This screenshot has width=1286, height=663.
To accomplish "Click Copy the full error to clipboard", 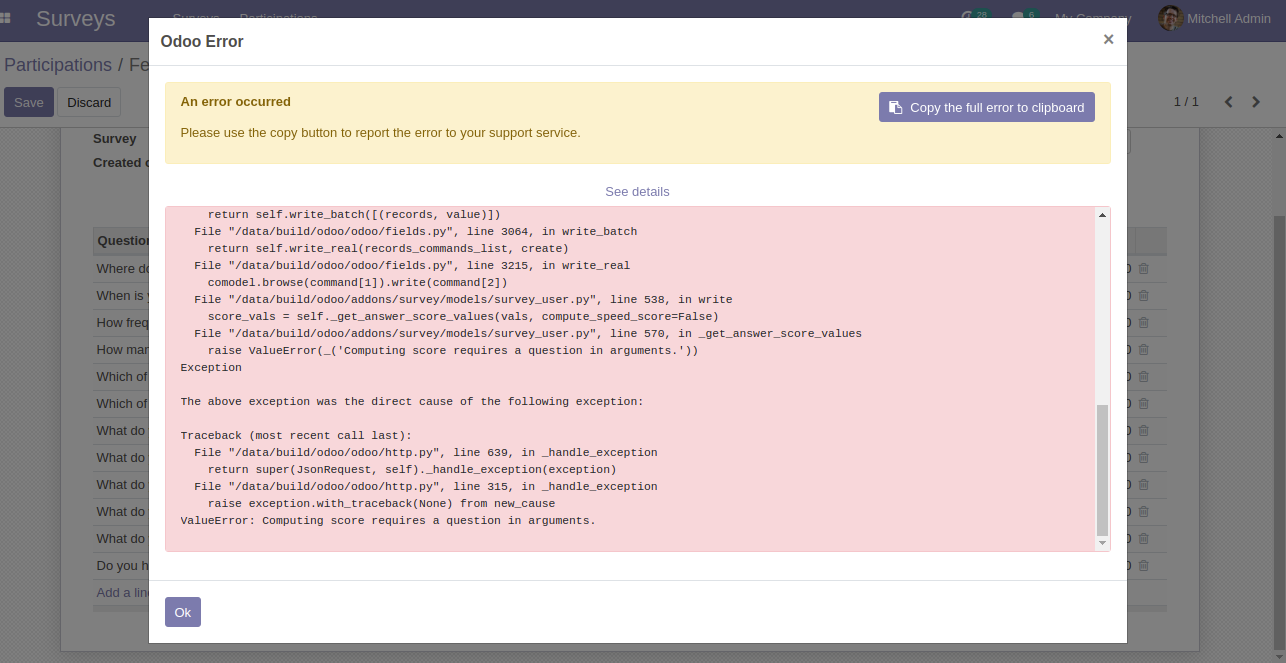I will [x=986, y=106].
